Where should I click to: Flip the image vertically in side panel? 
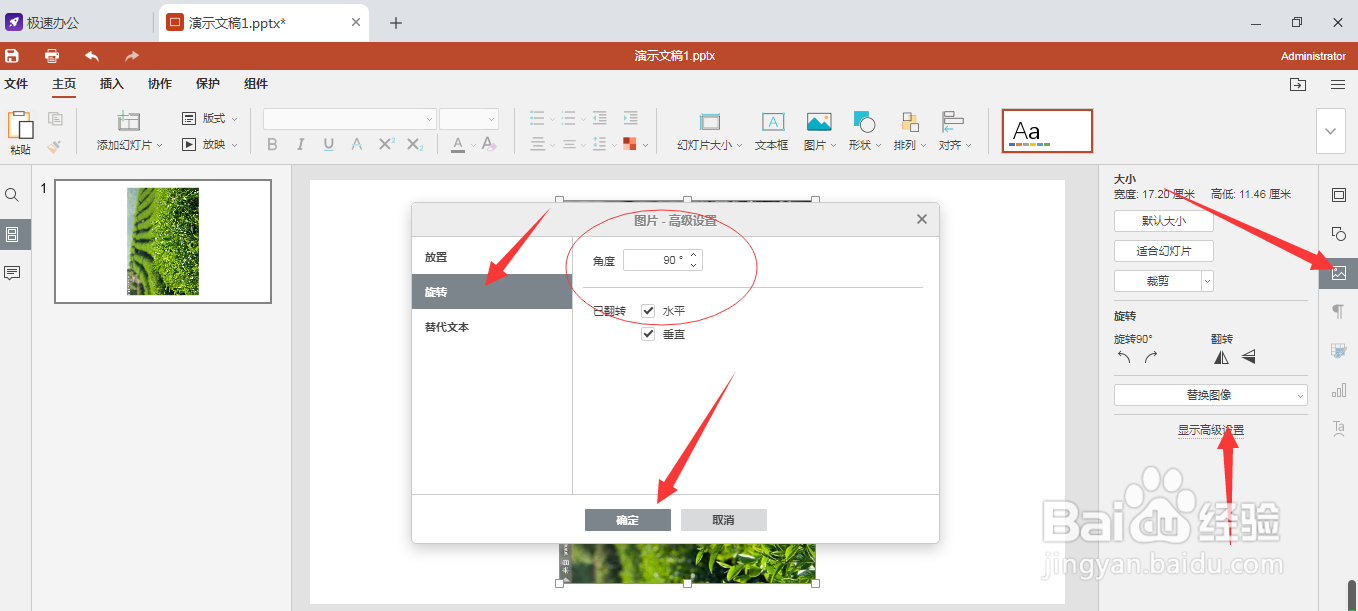1248,357
